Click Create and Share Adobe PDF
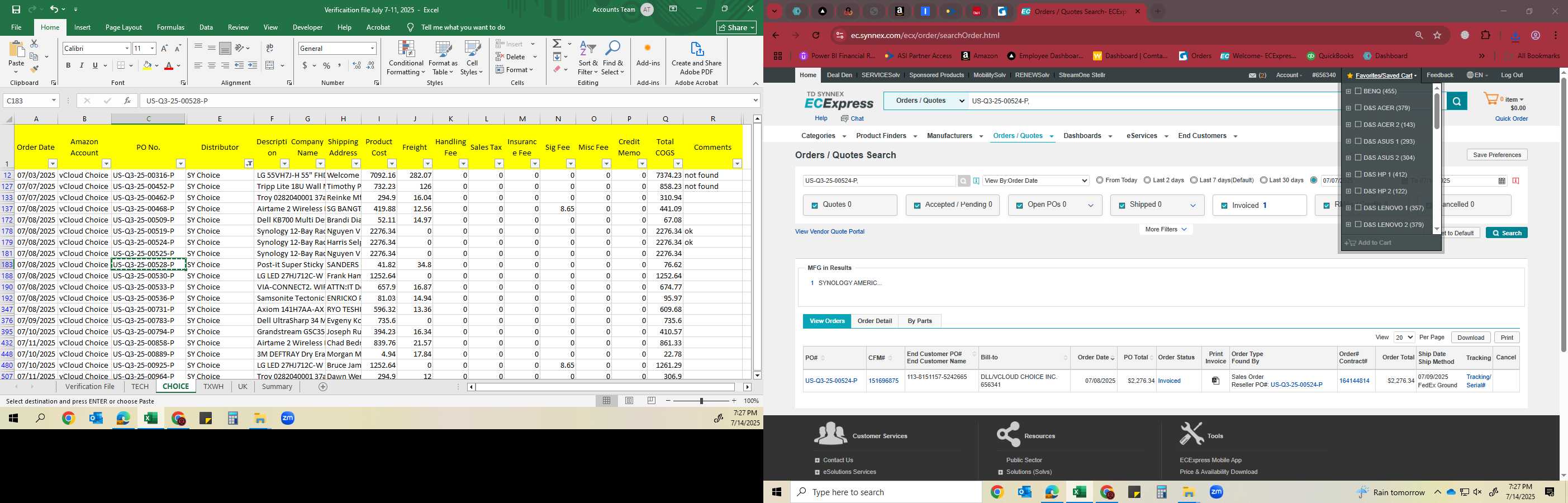The image size is (1568, 503). [x=696, y=59]
